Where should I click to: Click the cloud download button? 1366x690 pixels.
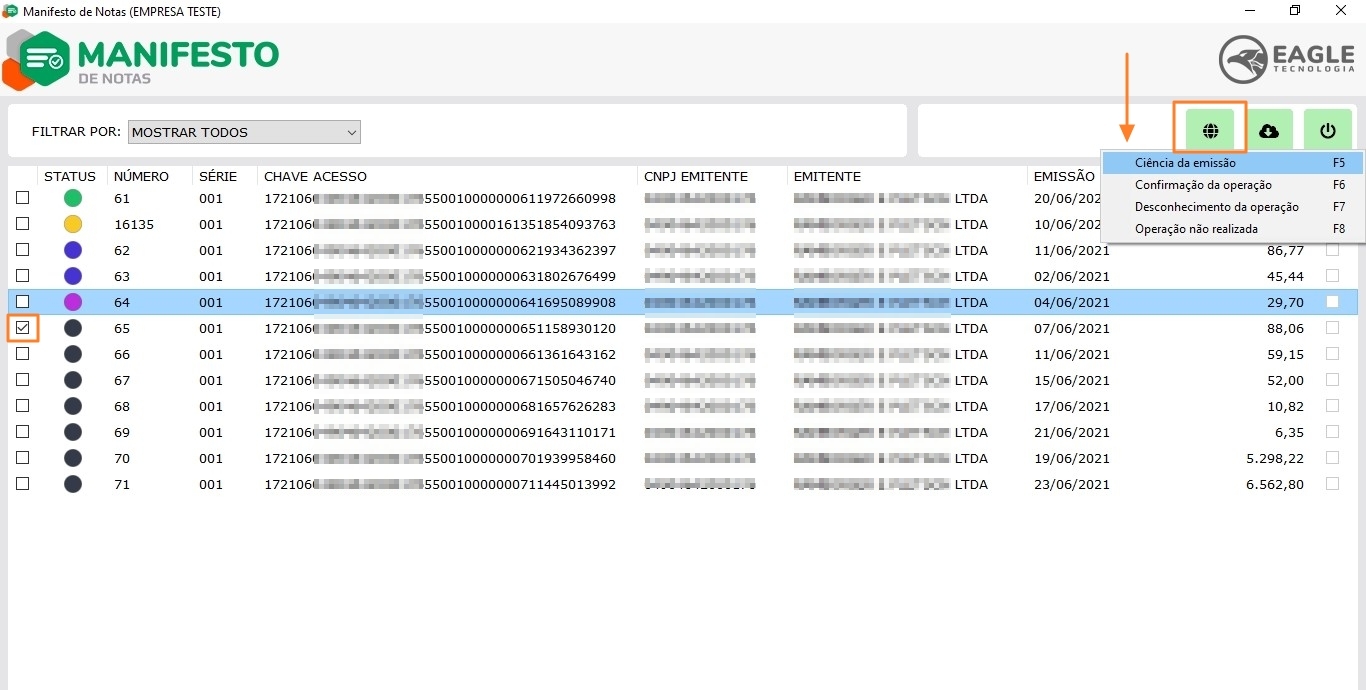click(1269, 131)
